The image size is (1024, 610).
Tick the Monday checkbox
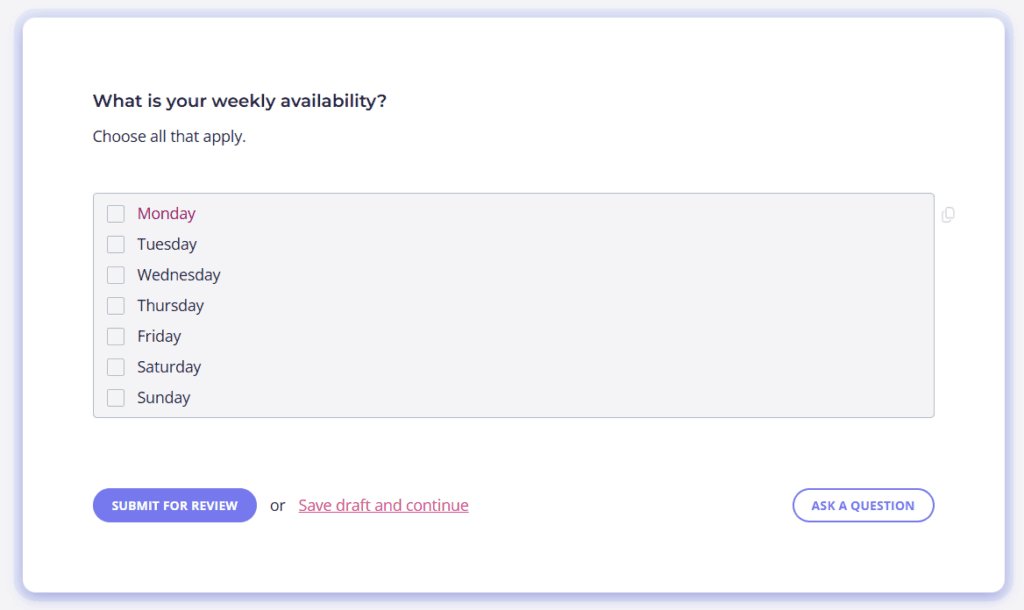pos(116,214)
